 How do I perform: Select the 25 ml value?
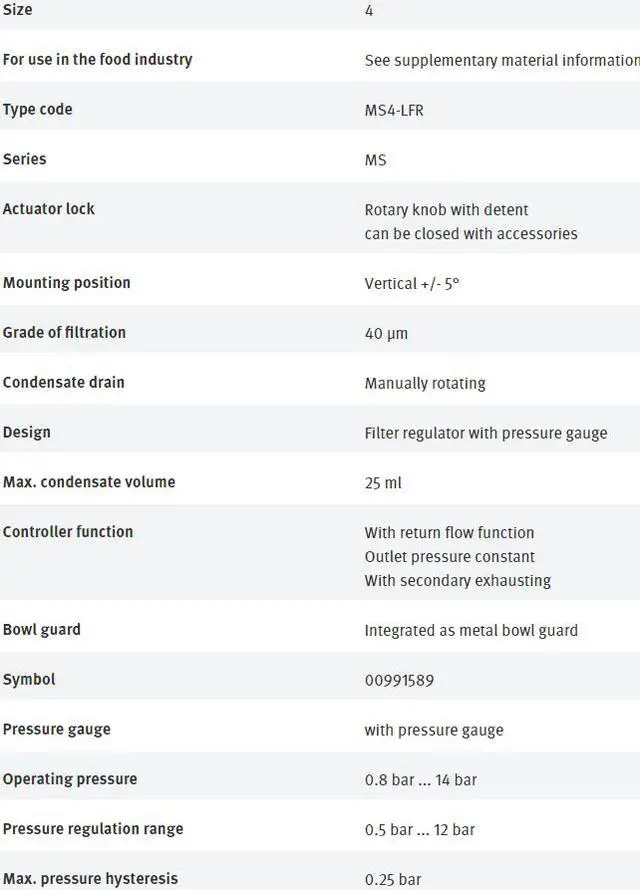[383, 483]
